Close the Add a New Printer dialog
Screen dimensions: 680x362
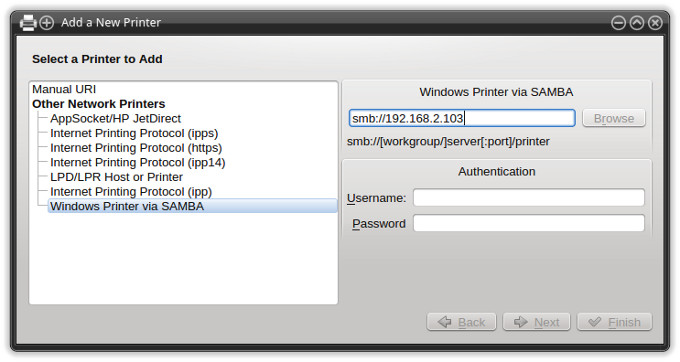[655, 23]
